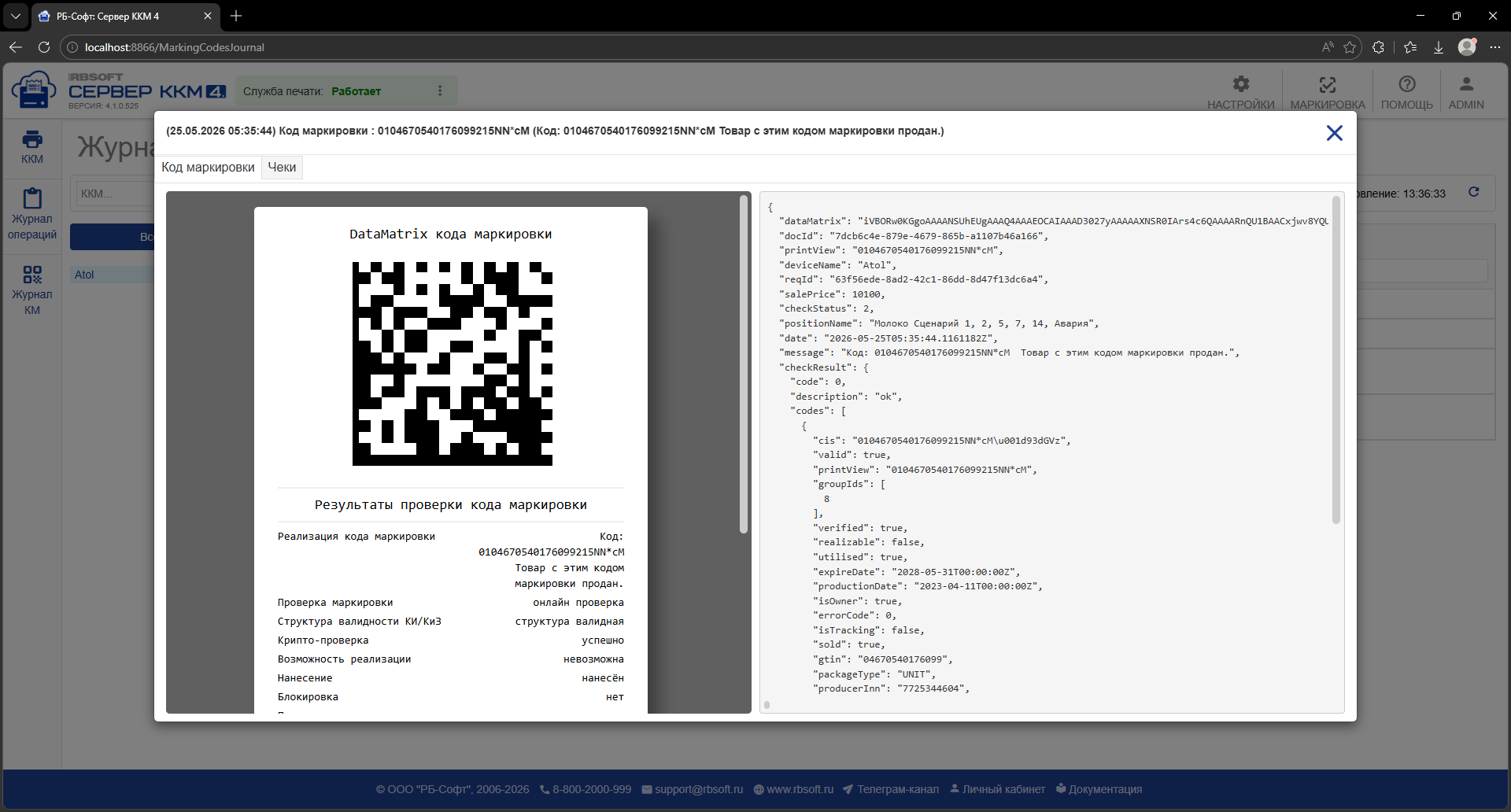The width and height of the screenshot is (1511, 812).
Task: Open the tab search dropdown arrow
Action: [15, 16]
